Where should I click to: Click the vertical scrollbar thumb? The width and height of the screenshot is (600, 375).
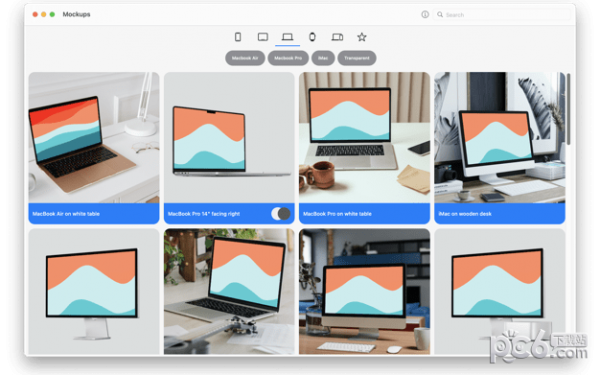click(x=568, y=109)
